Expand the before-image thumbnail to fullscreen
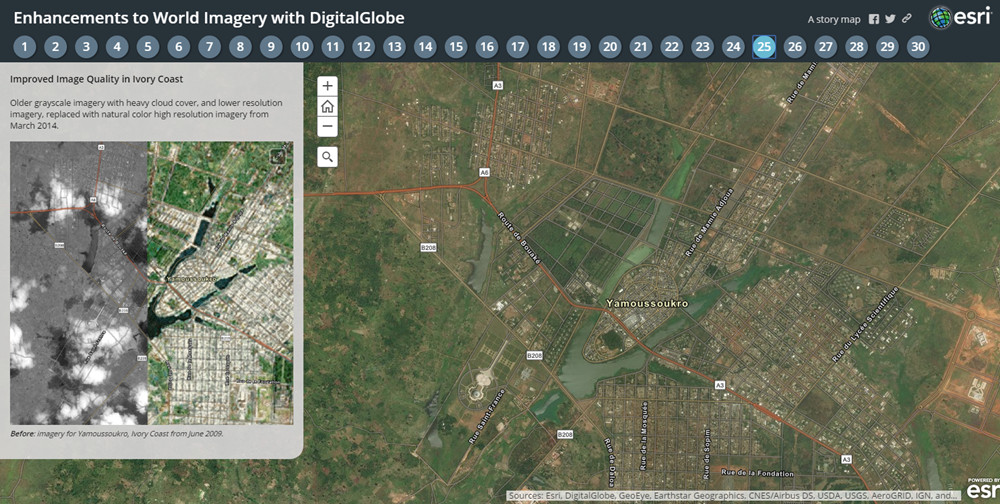1000x504 pixels. coord(279,157)
